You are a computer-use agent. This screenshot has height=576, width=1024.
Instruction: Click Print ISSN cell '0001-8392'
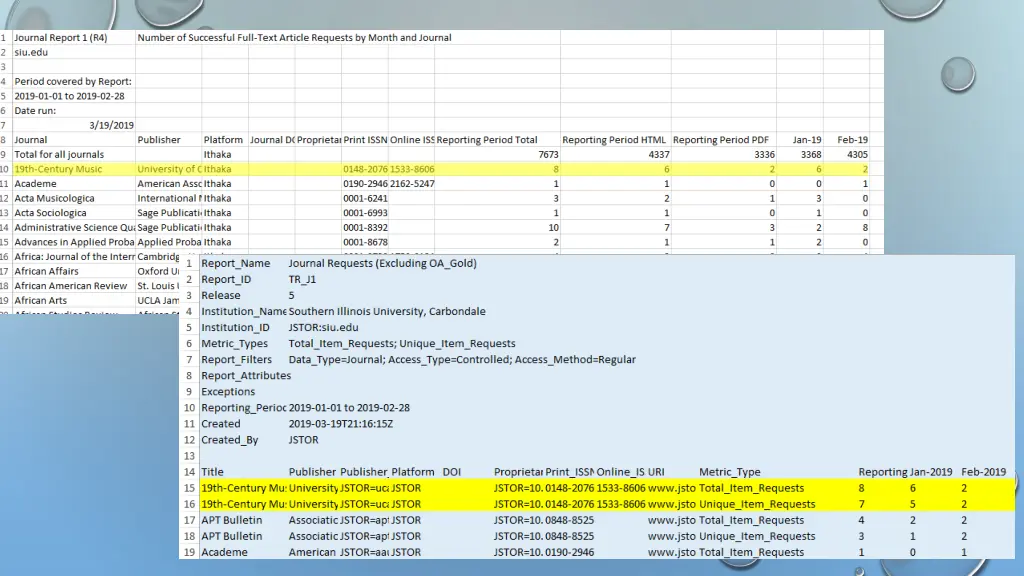(365, 227)
